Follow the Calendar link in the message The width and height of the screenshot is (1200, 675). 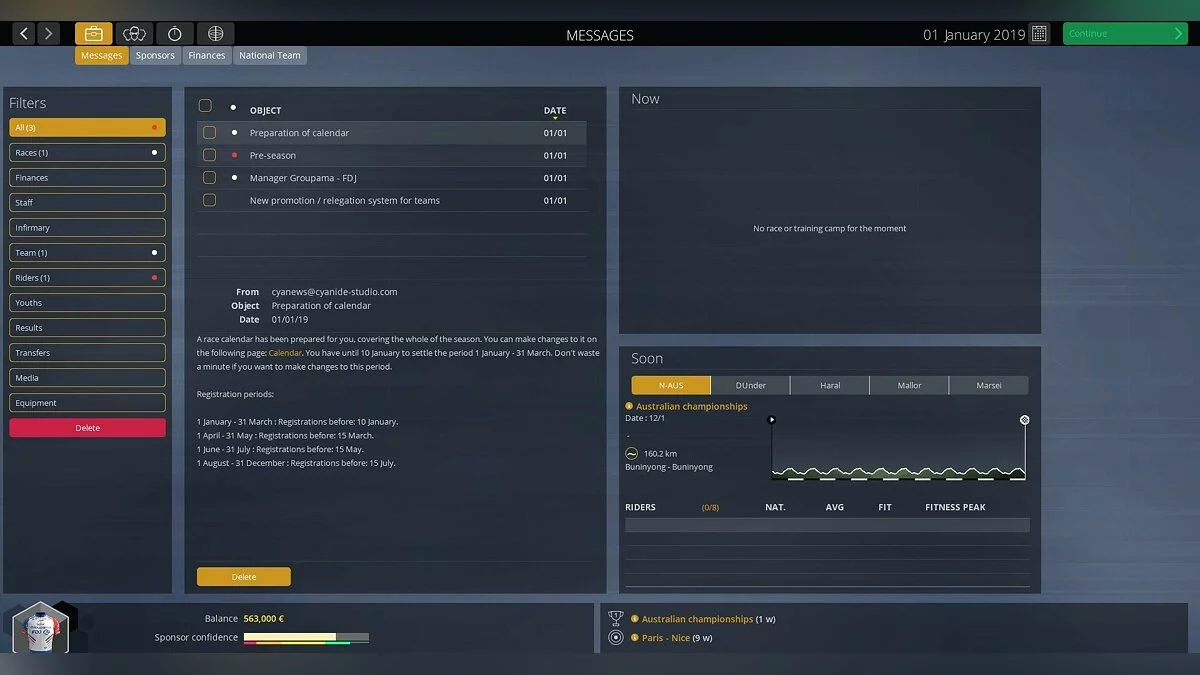[285, 353]
